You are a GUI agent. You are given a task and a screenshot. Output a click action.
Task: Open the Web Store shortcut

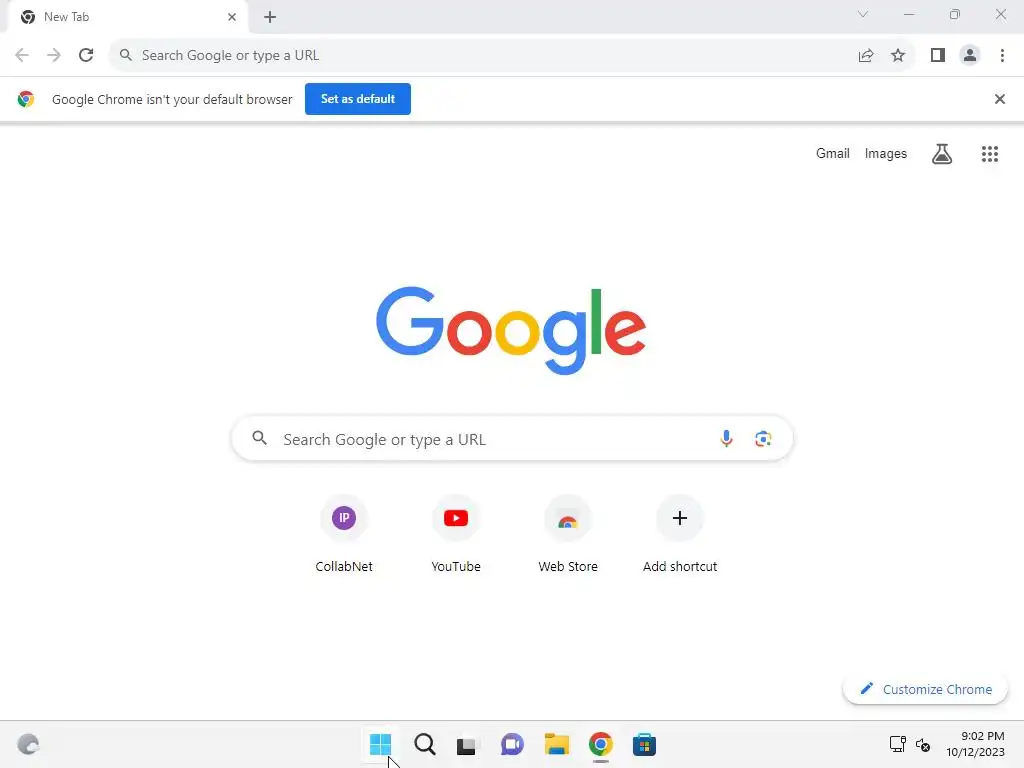click(568, 536)
